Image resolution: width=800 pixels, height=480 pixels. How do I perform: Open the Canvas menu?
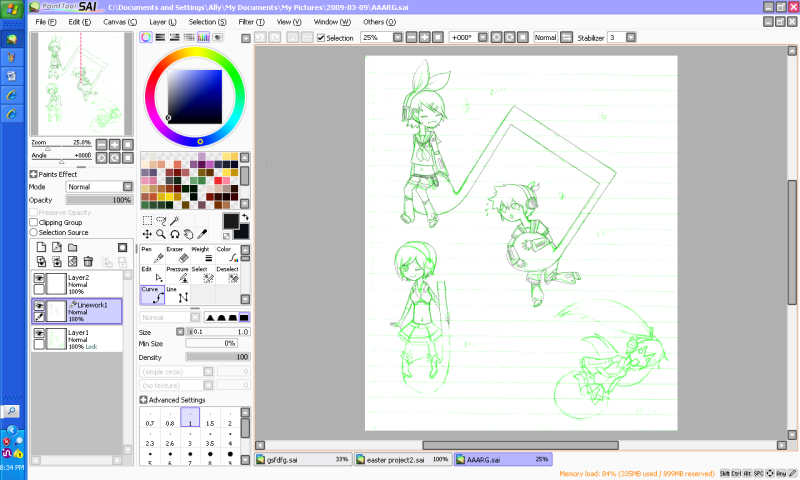(120, 22)
